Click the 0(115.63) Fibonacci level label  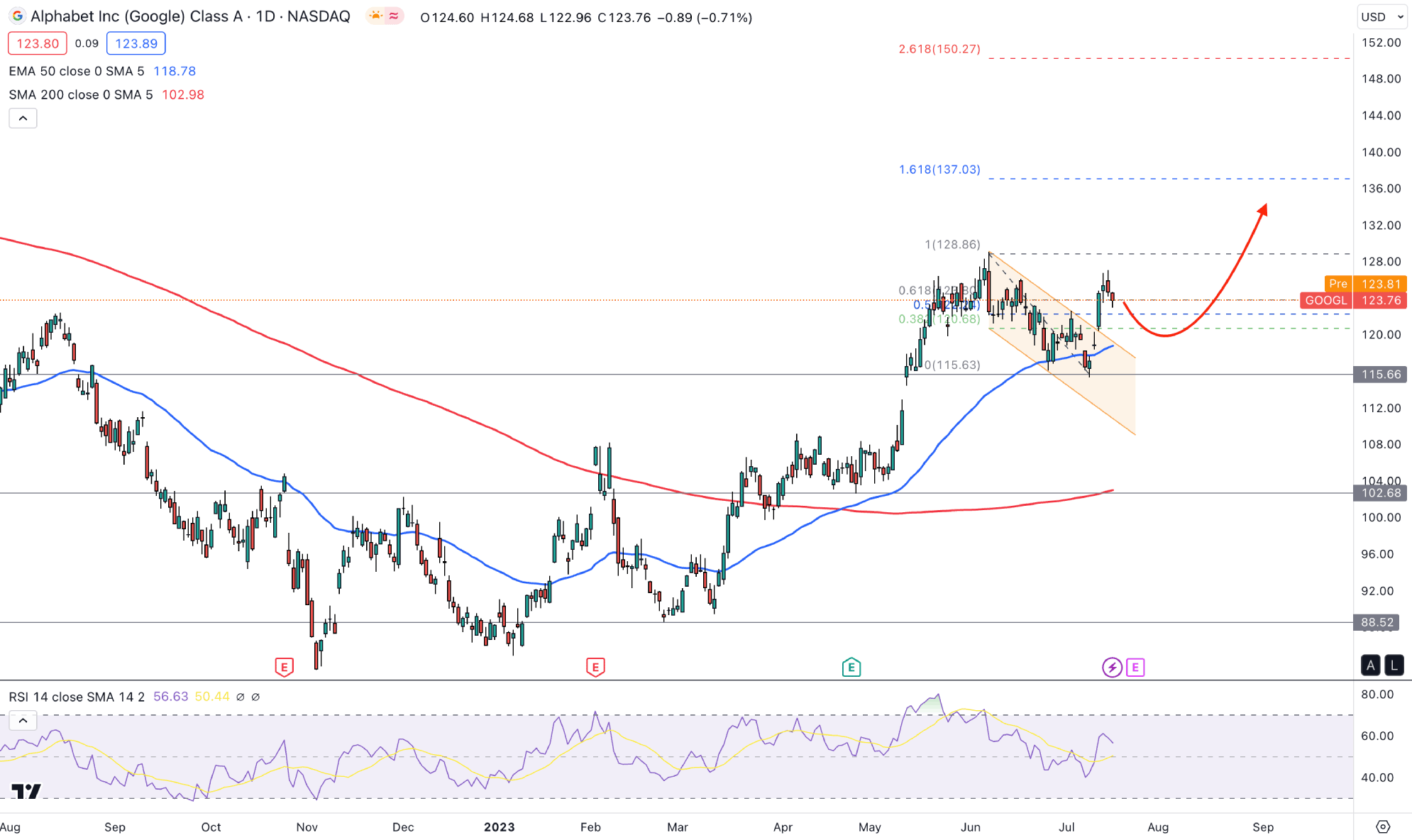tap(952, 365)
